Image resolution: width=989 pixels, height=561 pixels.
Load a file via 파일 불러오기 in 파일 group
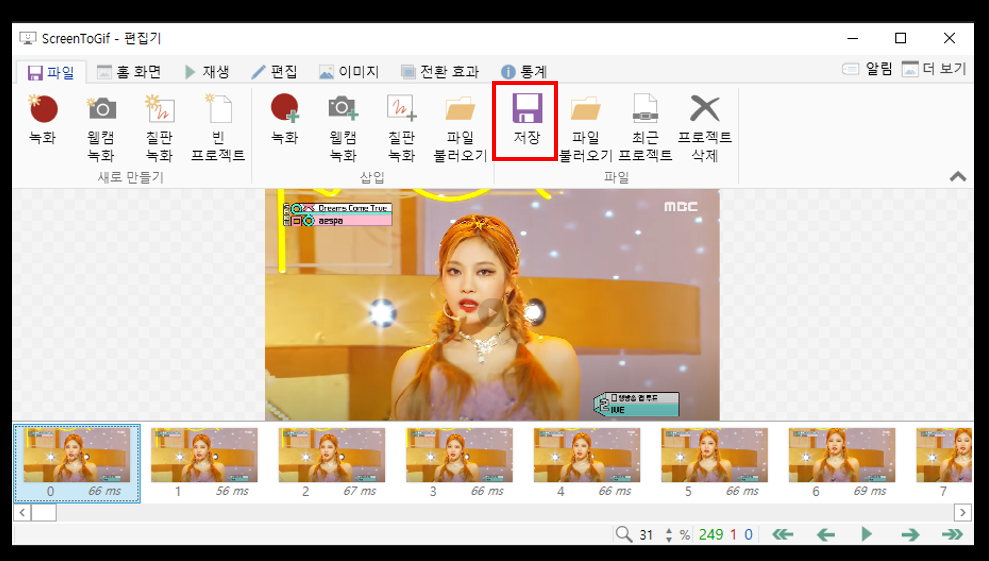(585, 127)
